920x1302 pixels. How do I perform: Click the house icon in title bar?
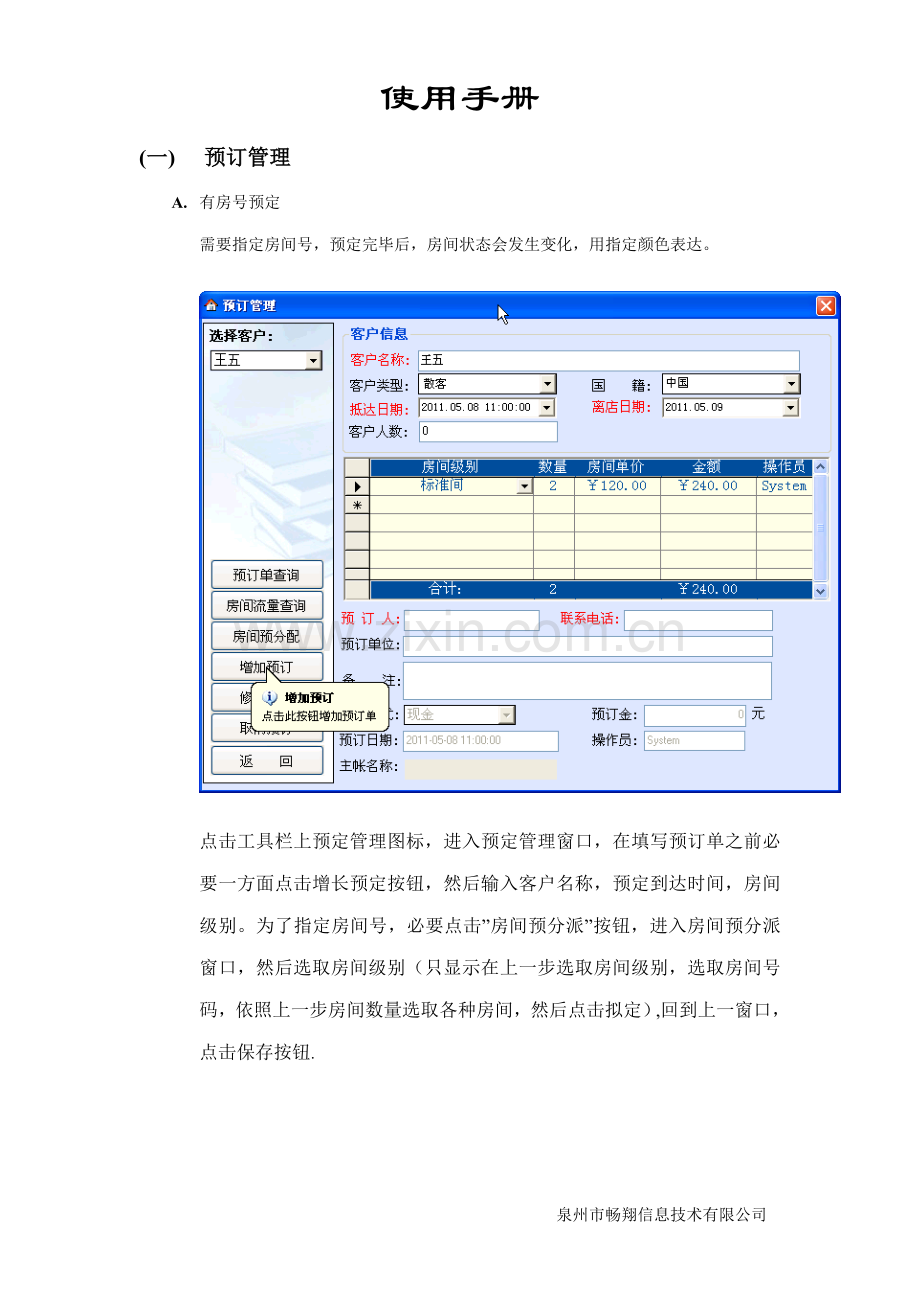click(211, 306)
